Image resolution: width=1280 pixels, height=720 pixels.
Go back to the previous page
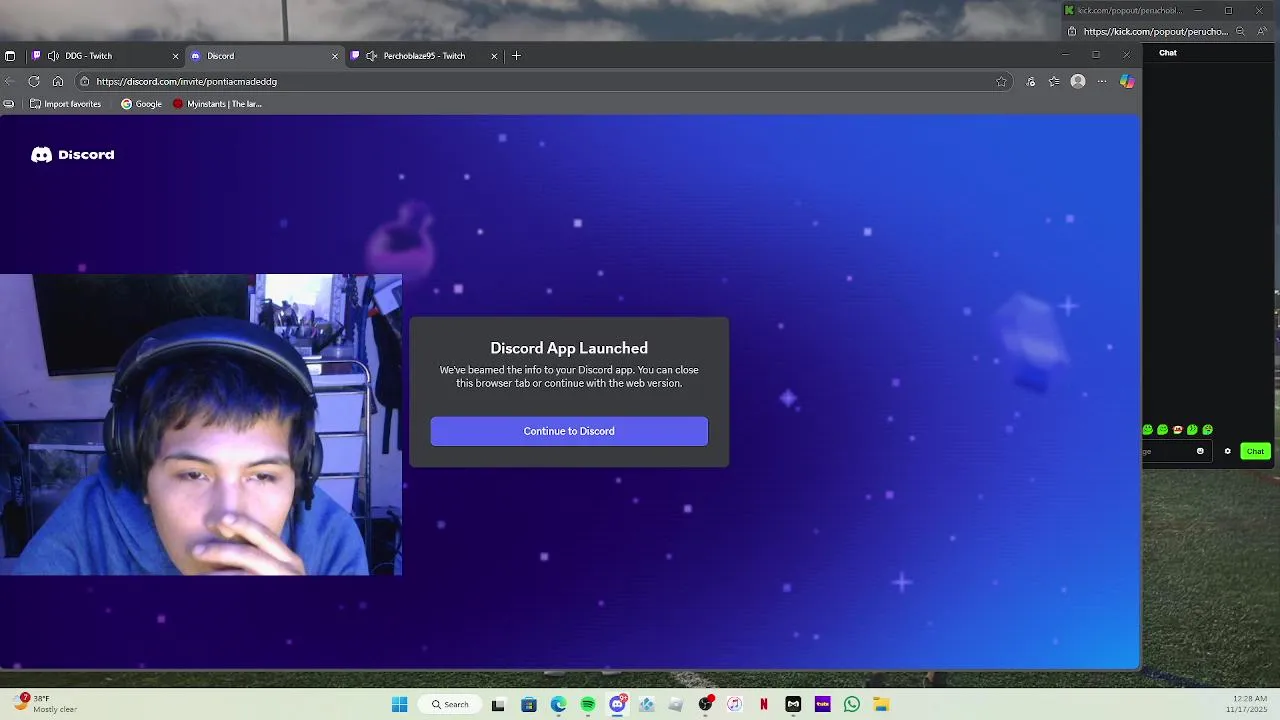pyautogui.click(x=10, y=81)
